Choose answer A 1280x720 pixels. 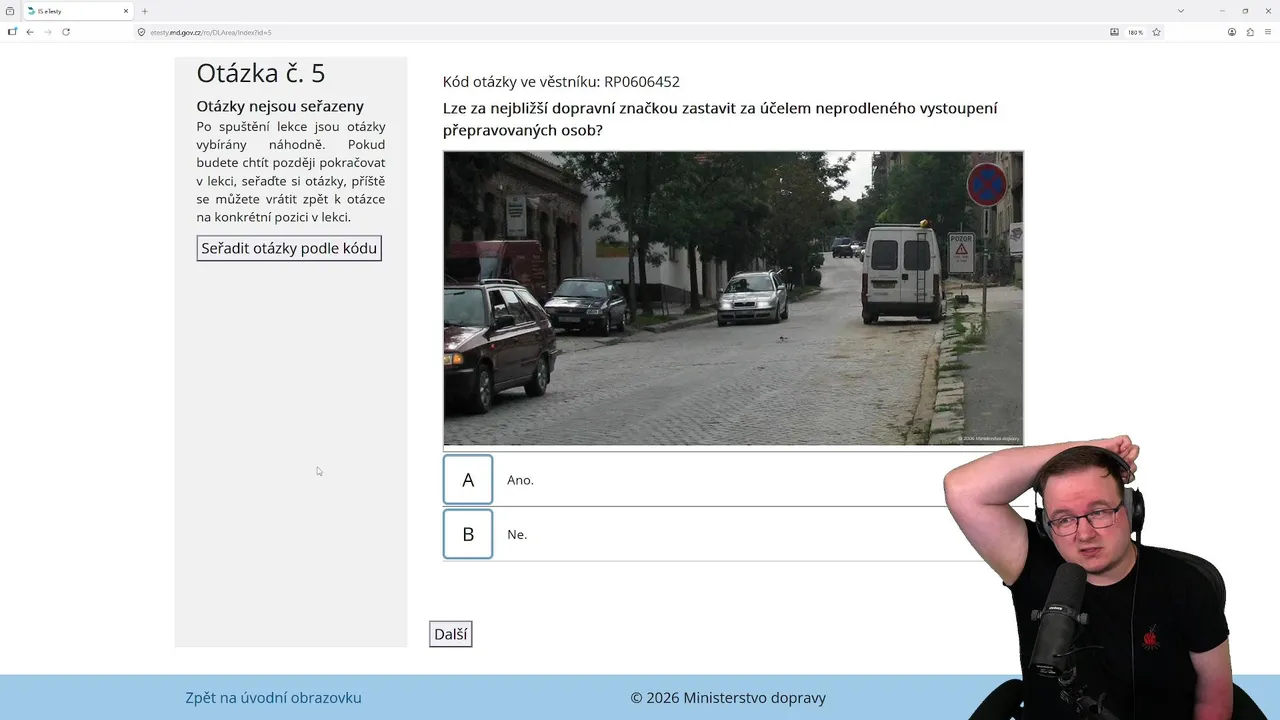(x=468, y=480)
